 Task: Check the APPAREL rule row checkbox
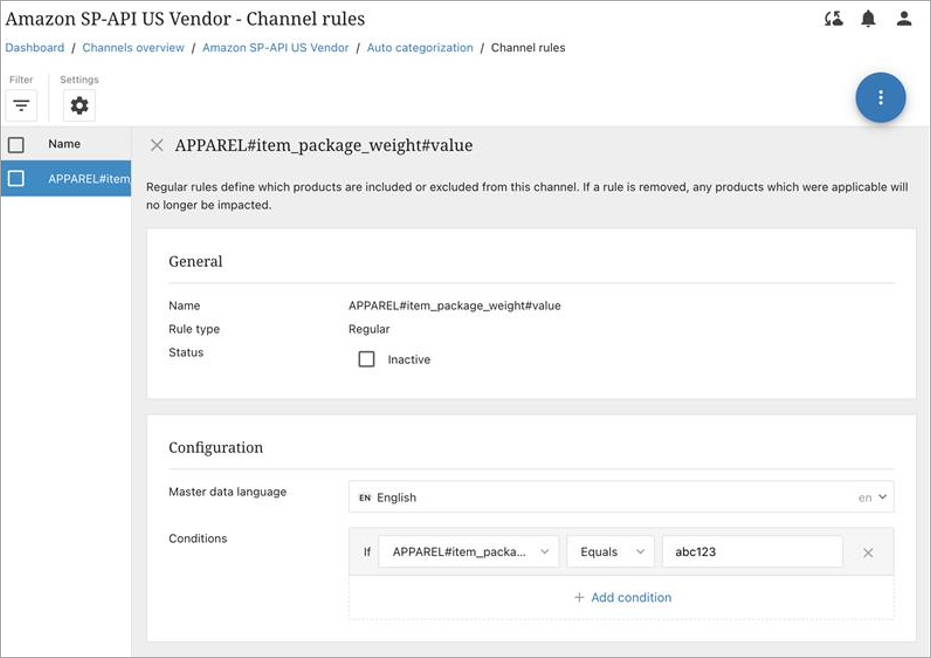click(16, 179)
